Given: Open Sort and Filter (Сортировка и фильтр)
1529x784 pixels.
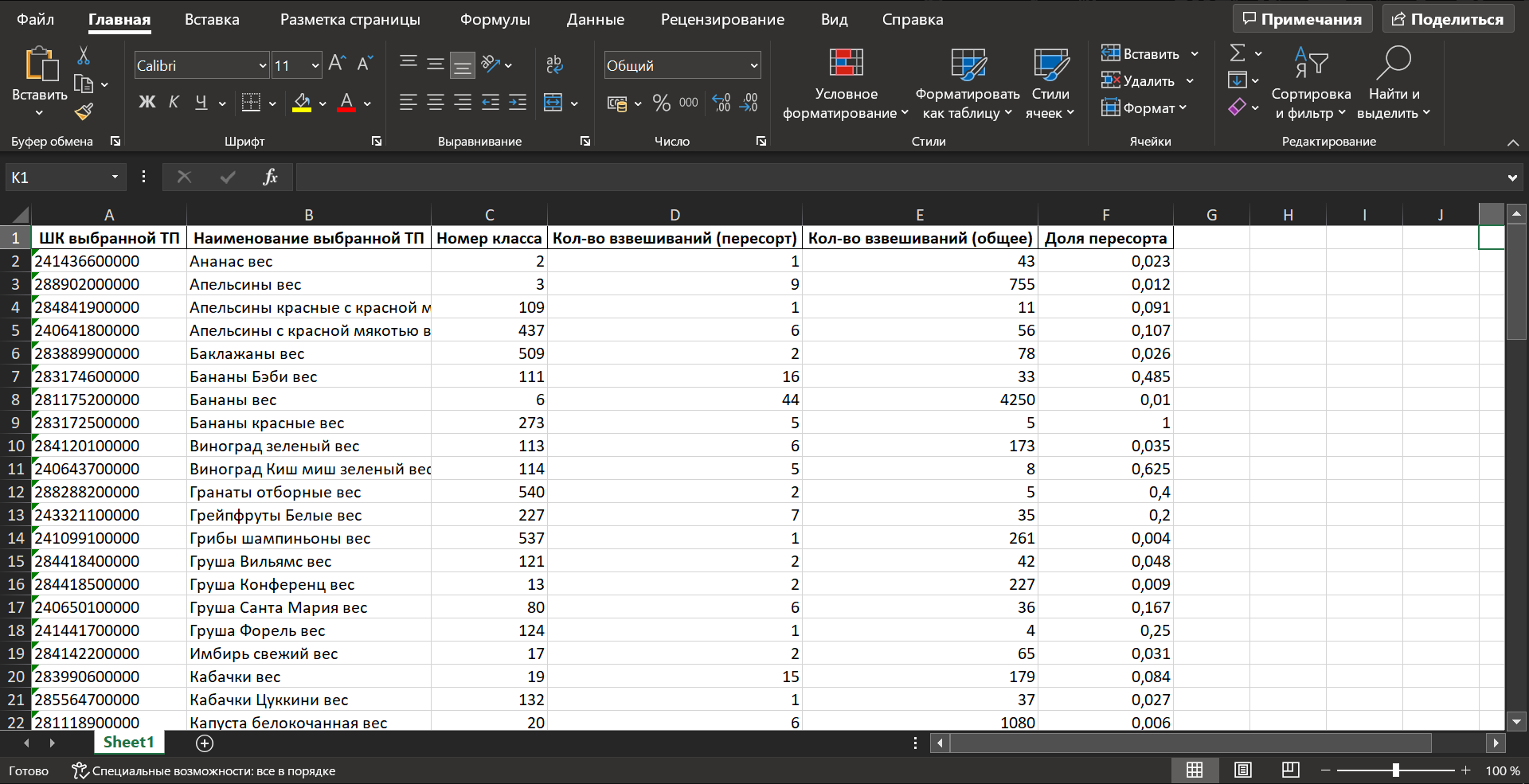Looking at the screenshot, I should (x=1311, y=83).
